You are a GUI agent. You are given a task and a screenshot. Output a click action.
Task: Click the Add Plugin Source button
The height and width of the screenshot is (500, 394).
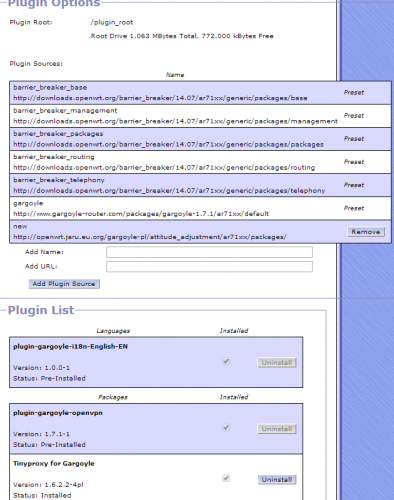point(64,284)
